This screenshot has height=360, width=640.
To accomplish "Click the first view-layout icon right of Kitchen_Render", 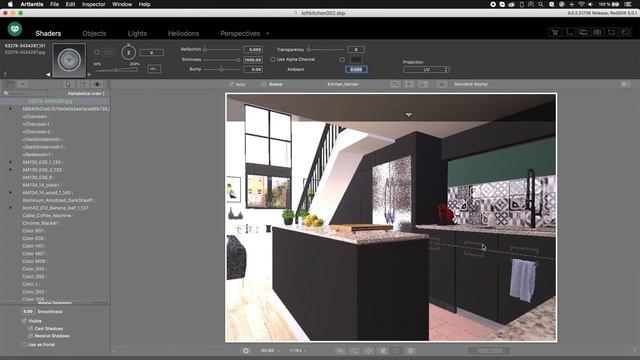I will pyautogui.click(x=395, y=84).
